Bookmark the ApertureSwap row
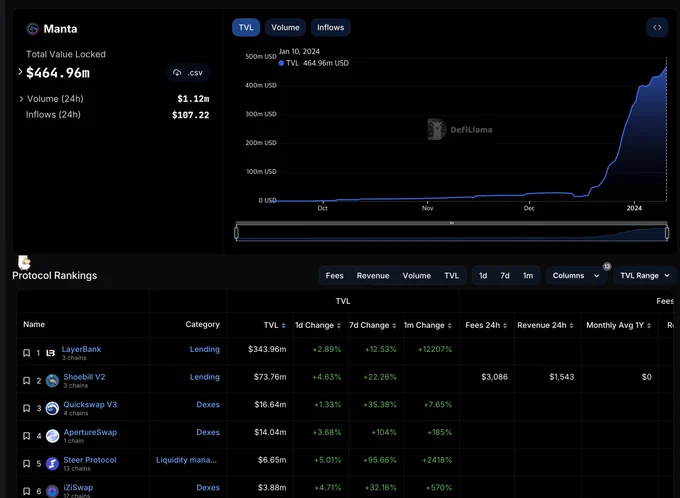680x498 pixels. pyautogui.click(x=26, y=436)
